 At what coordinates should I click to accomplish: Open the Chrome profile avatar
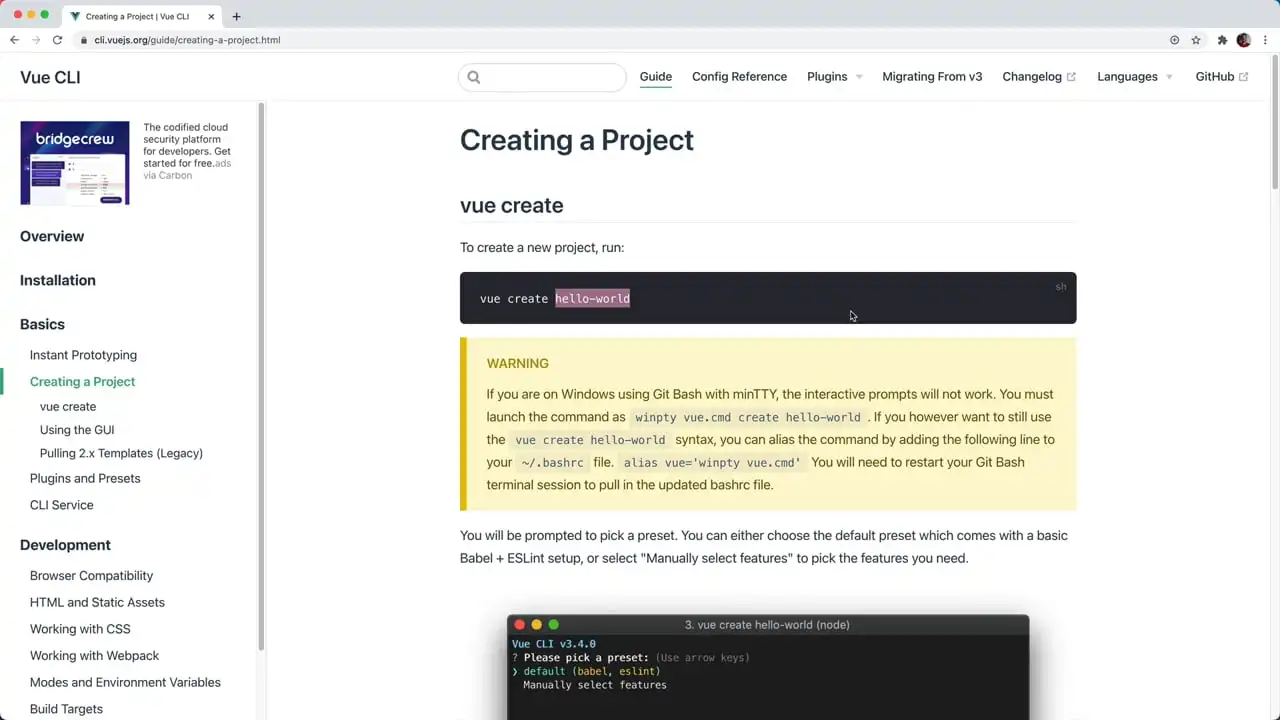pyautogui.click(x=1244, y=40)
